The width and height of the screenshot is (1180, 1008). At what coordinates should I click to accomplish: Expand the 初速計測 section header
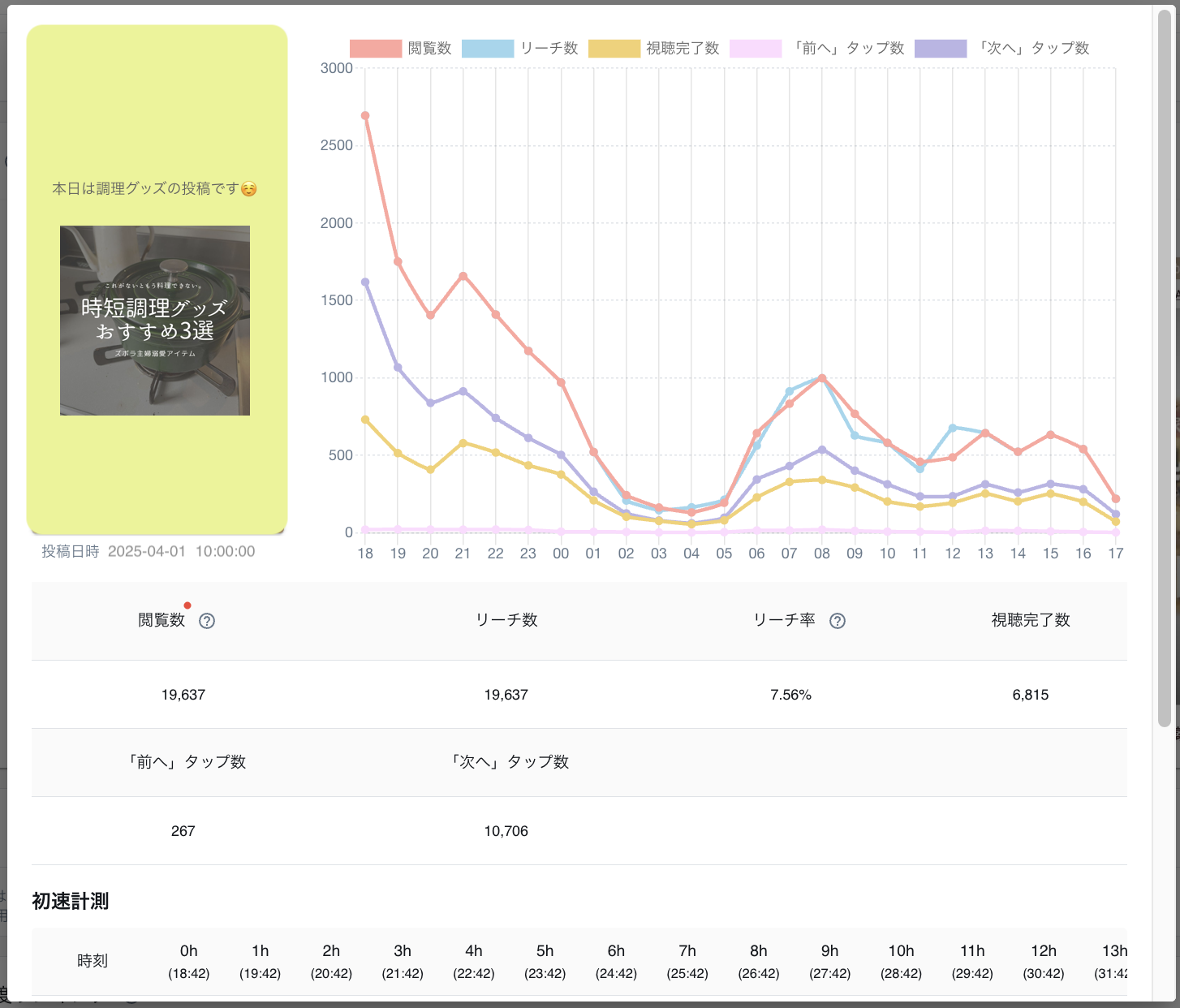71,902
